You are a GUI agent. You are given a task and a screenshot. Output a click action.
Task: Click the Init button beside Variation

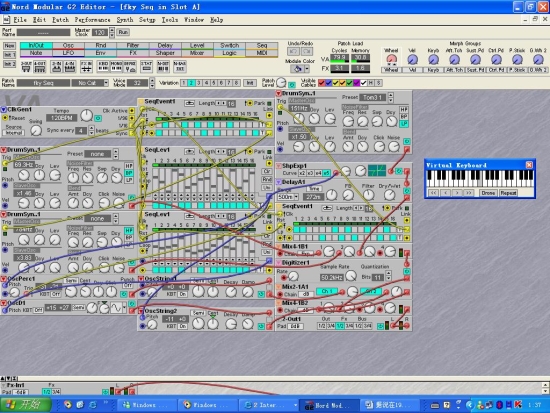(x=249, y=83)
